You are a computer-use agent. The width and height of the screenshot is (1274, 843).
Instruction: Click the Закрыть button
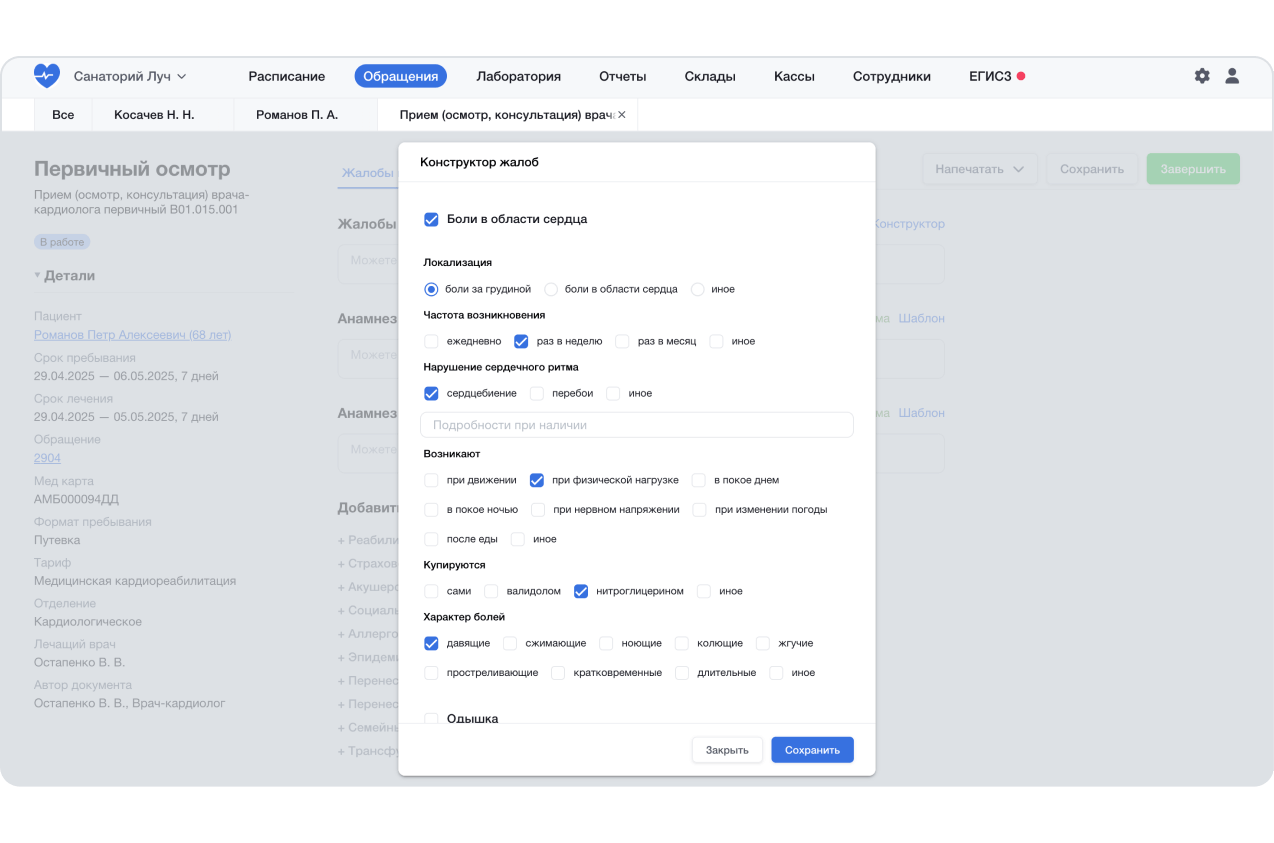727,750
